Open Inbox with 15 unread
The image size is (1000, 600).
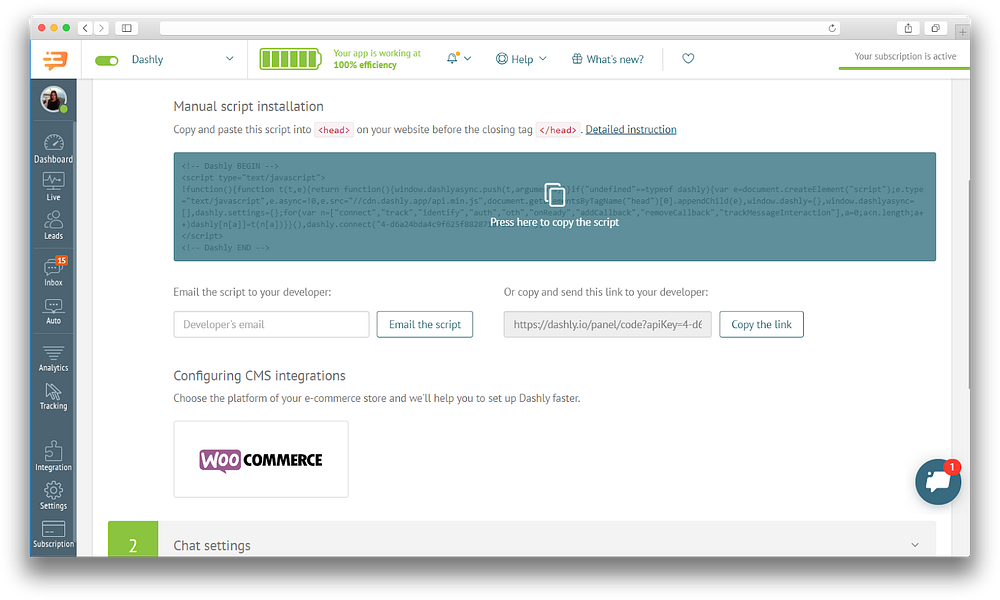[x=54, y=272]
